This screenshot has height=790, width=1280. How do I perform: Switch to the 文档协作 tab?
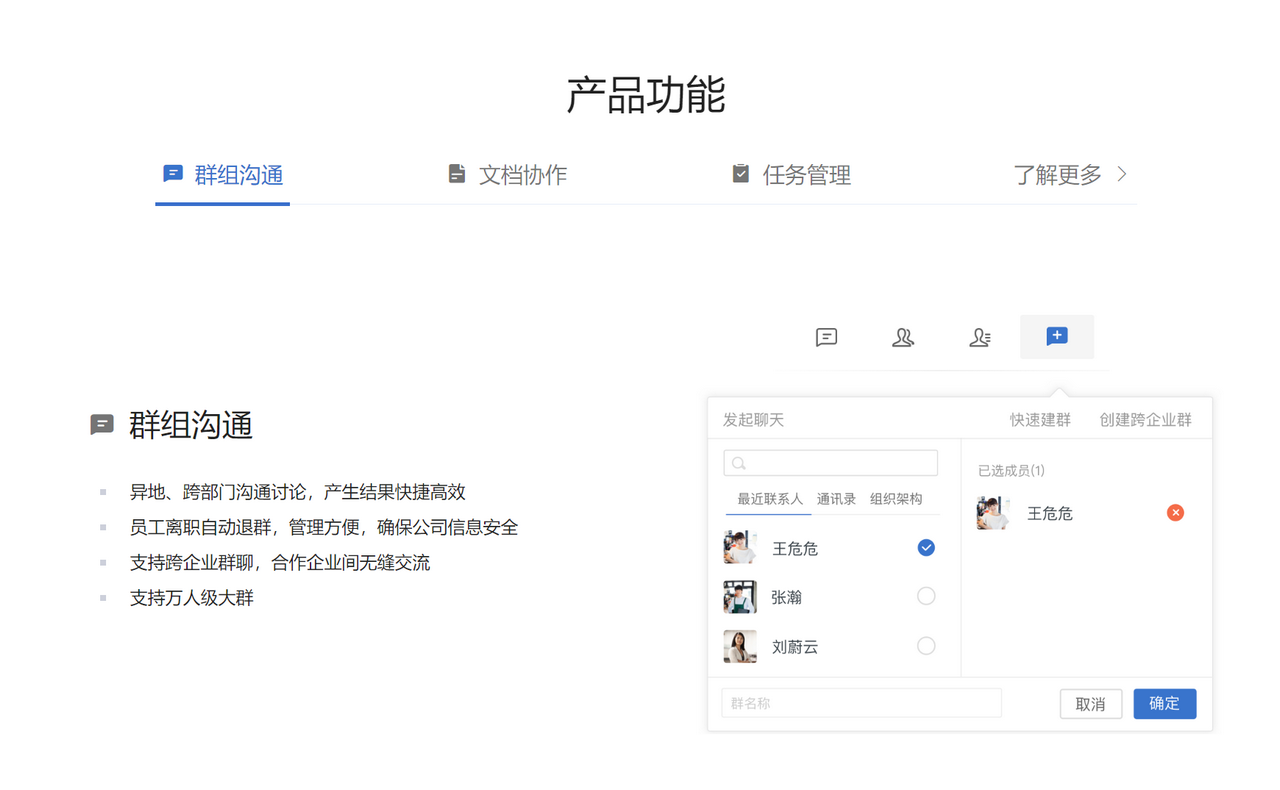point(507,175)
